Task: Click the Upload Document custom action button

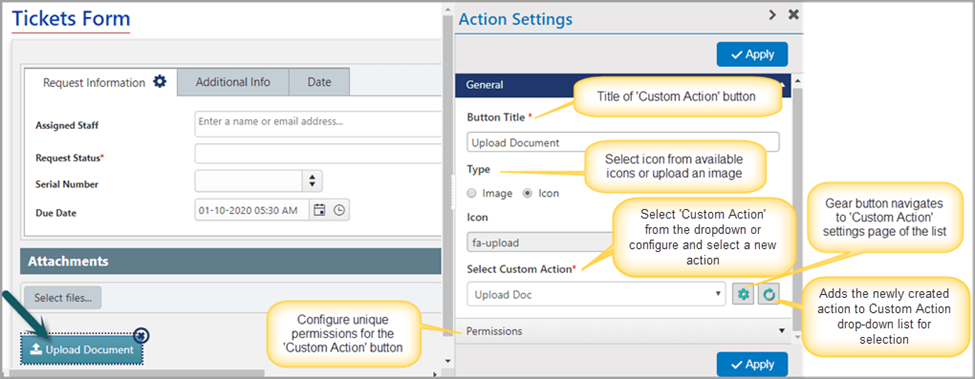Action: 82,350
